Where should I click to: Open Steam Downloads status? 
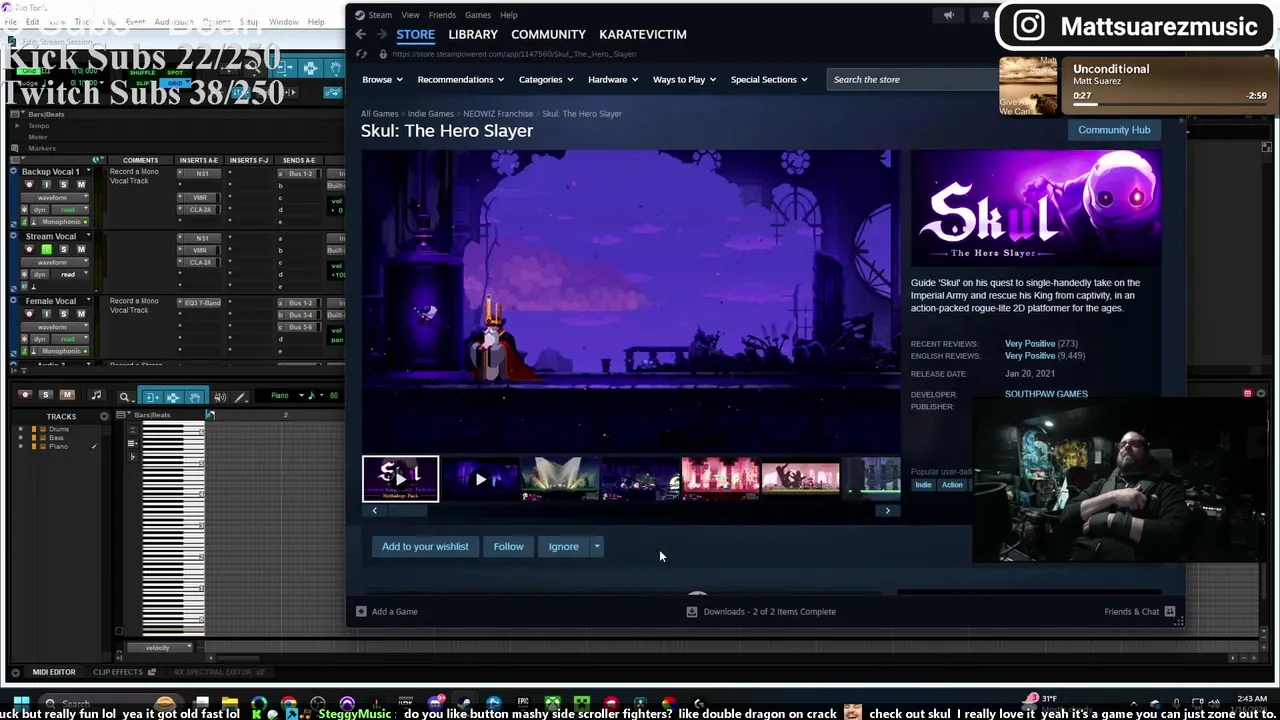click(x=761, y=611)
